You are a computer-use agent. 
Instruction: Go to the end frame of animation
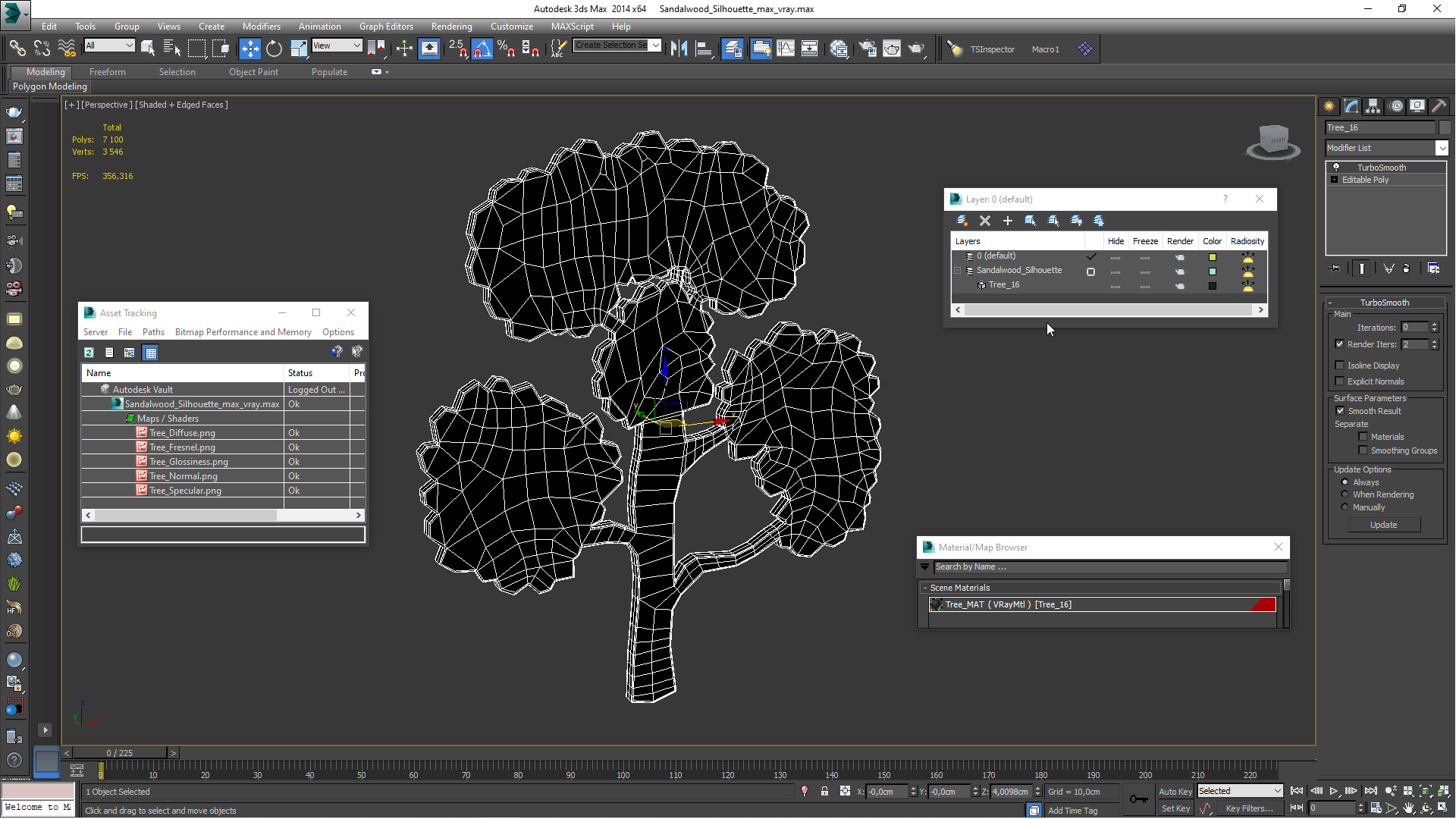1370,791
